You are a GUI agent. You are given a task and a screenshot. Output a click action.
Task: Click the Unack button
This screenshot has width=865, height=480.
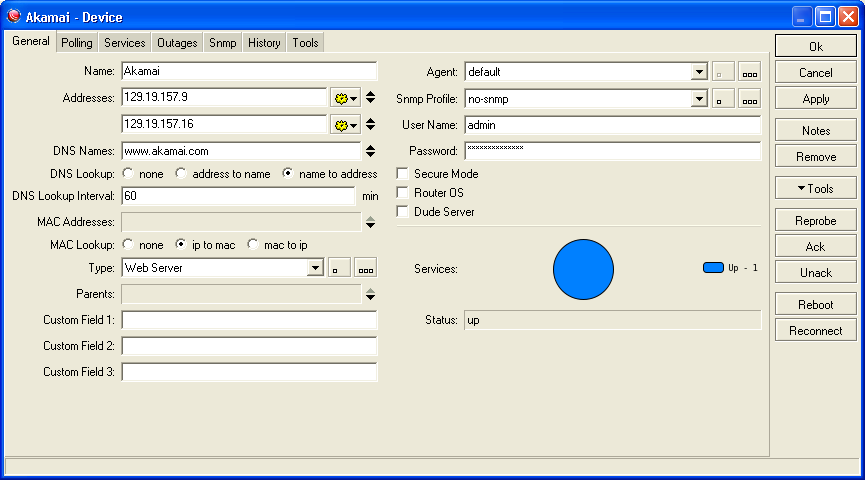pyautogui.click(x=815, y=273)
